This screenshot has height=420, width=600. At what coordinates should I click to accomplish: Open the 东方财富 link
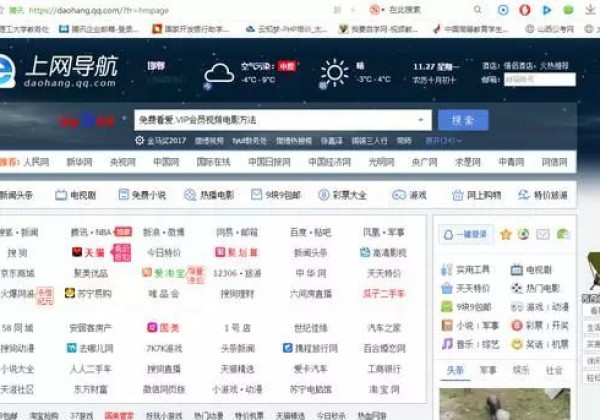tap(91, 389)
